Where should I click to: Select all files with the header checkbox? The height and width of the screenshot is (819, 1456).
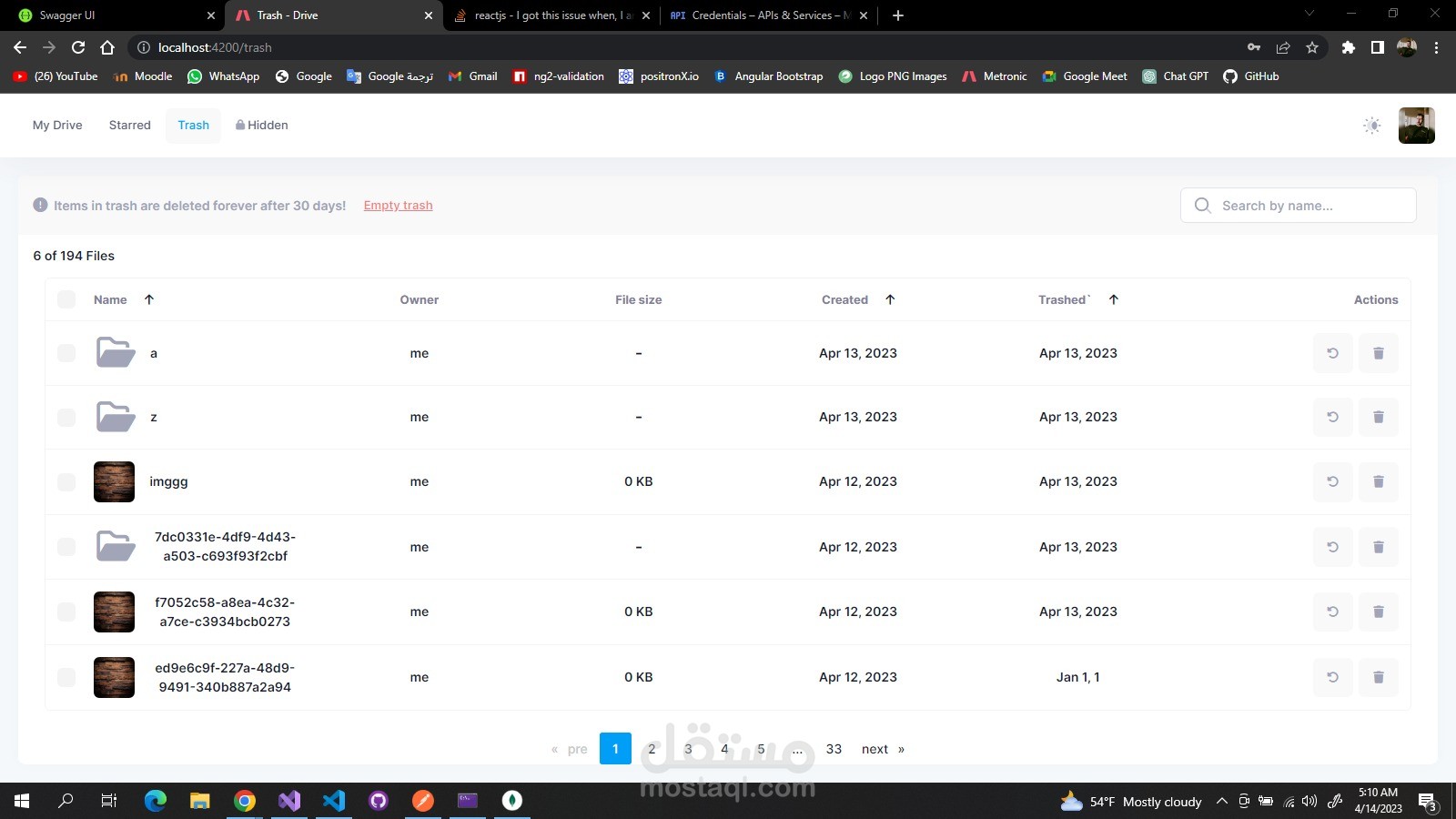tap(66, 299)
